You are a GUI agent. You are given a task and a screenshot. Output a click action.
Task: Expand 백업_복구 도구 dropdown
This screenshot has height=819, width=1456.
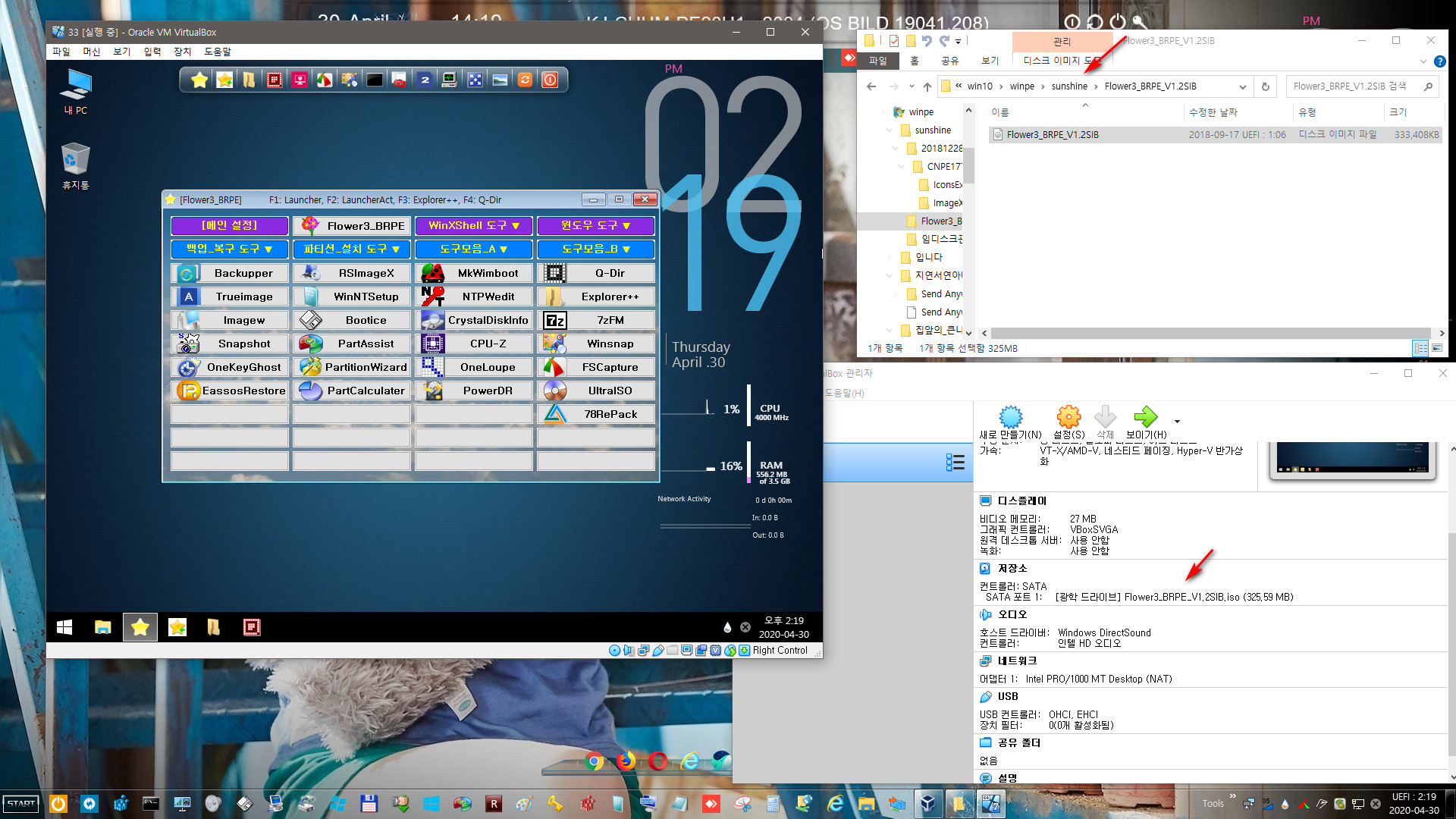(x=230, y=249)
